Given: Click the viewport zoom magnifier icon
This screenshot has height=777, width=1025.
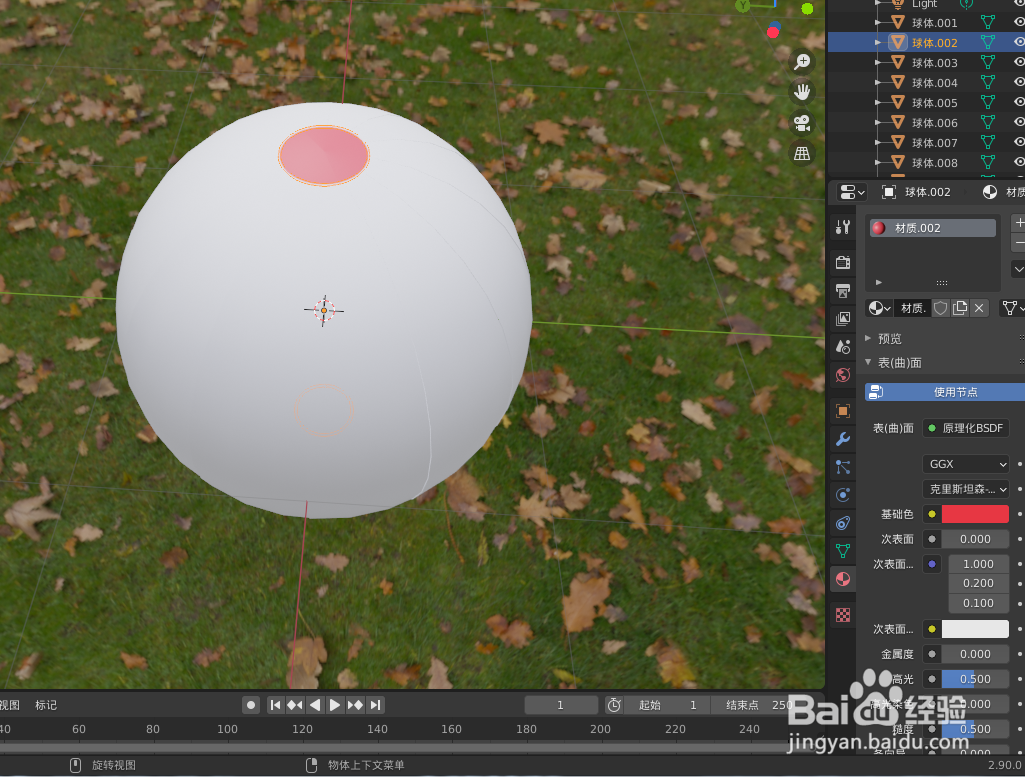Looking at the screenshot, I should point(802,61).
